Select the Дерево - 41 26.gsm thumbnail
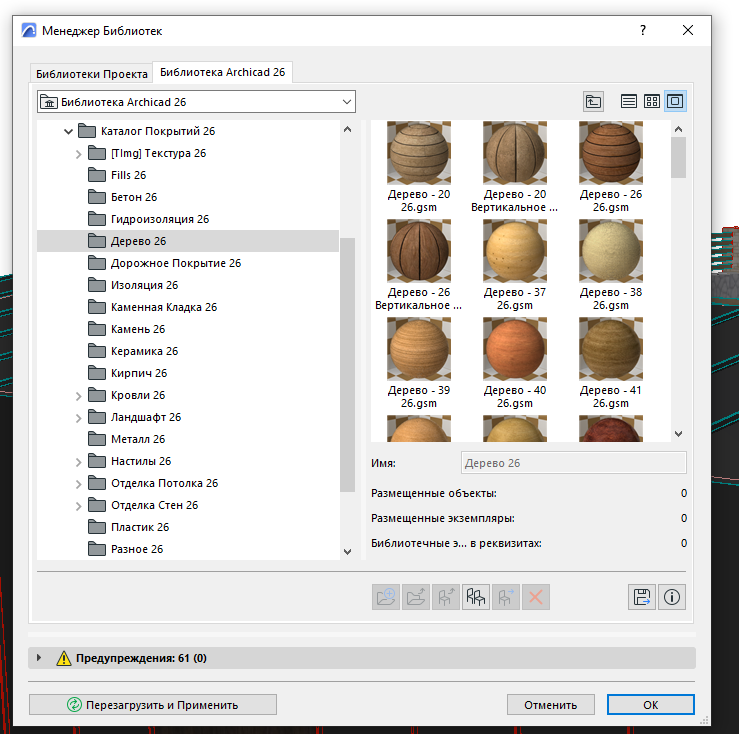 [611, 349]
